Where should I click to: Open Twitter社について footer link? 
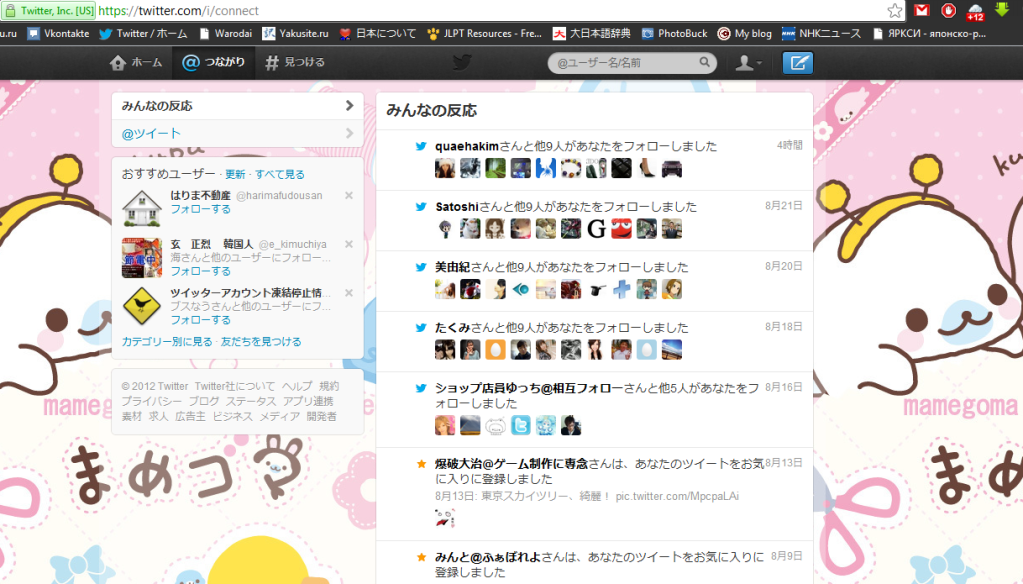(235, 386)
